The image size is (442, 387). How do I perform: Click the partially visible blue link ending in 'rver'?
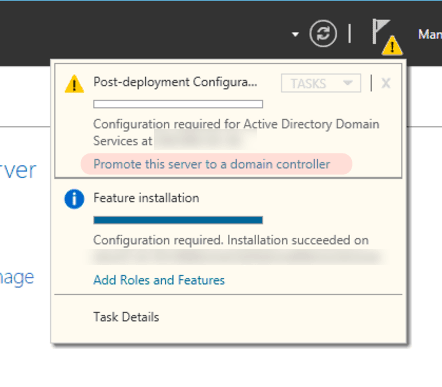point(18,170)
